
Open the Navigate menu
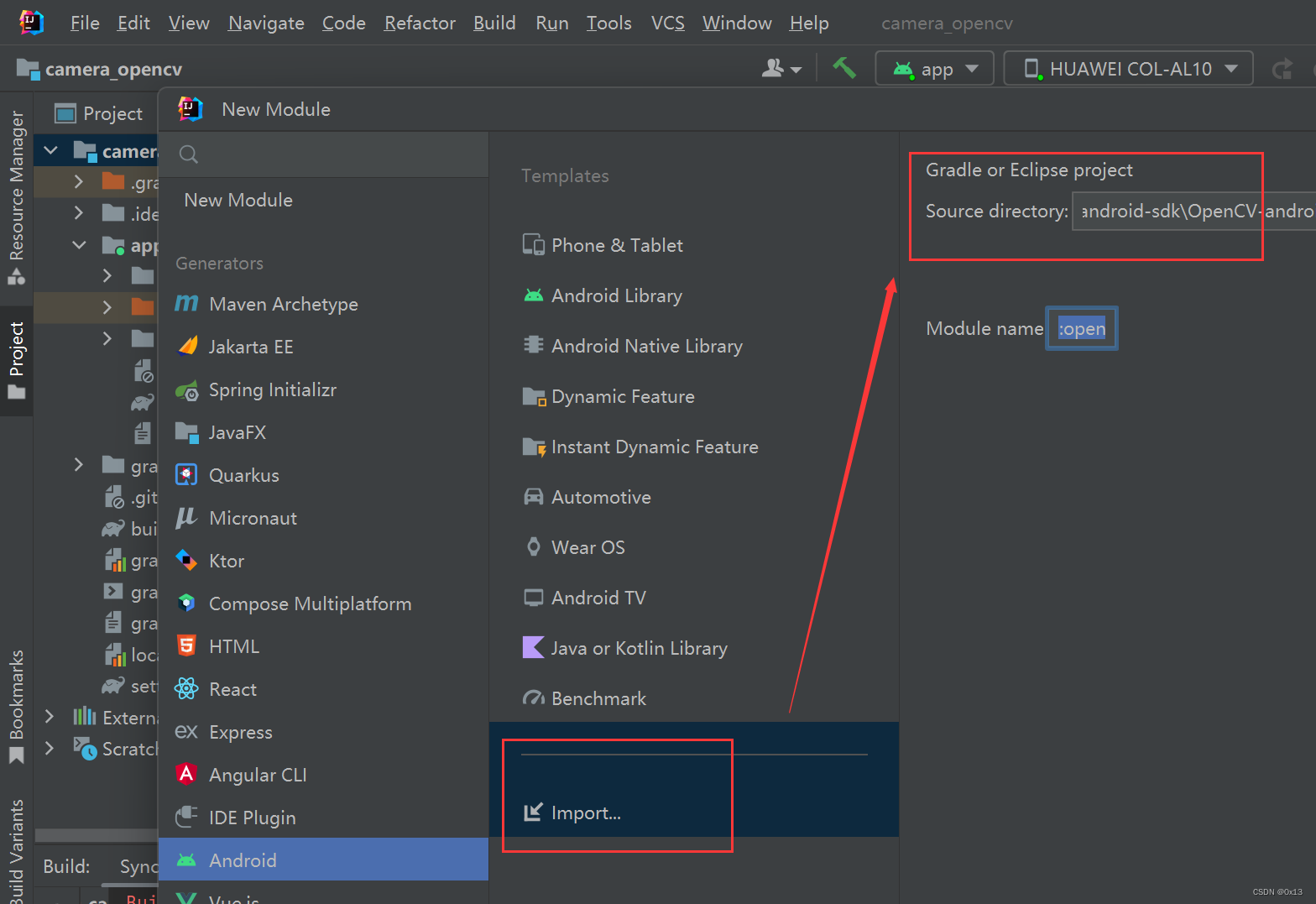point(266,23)
